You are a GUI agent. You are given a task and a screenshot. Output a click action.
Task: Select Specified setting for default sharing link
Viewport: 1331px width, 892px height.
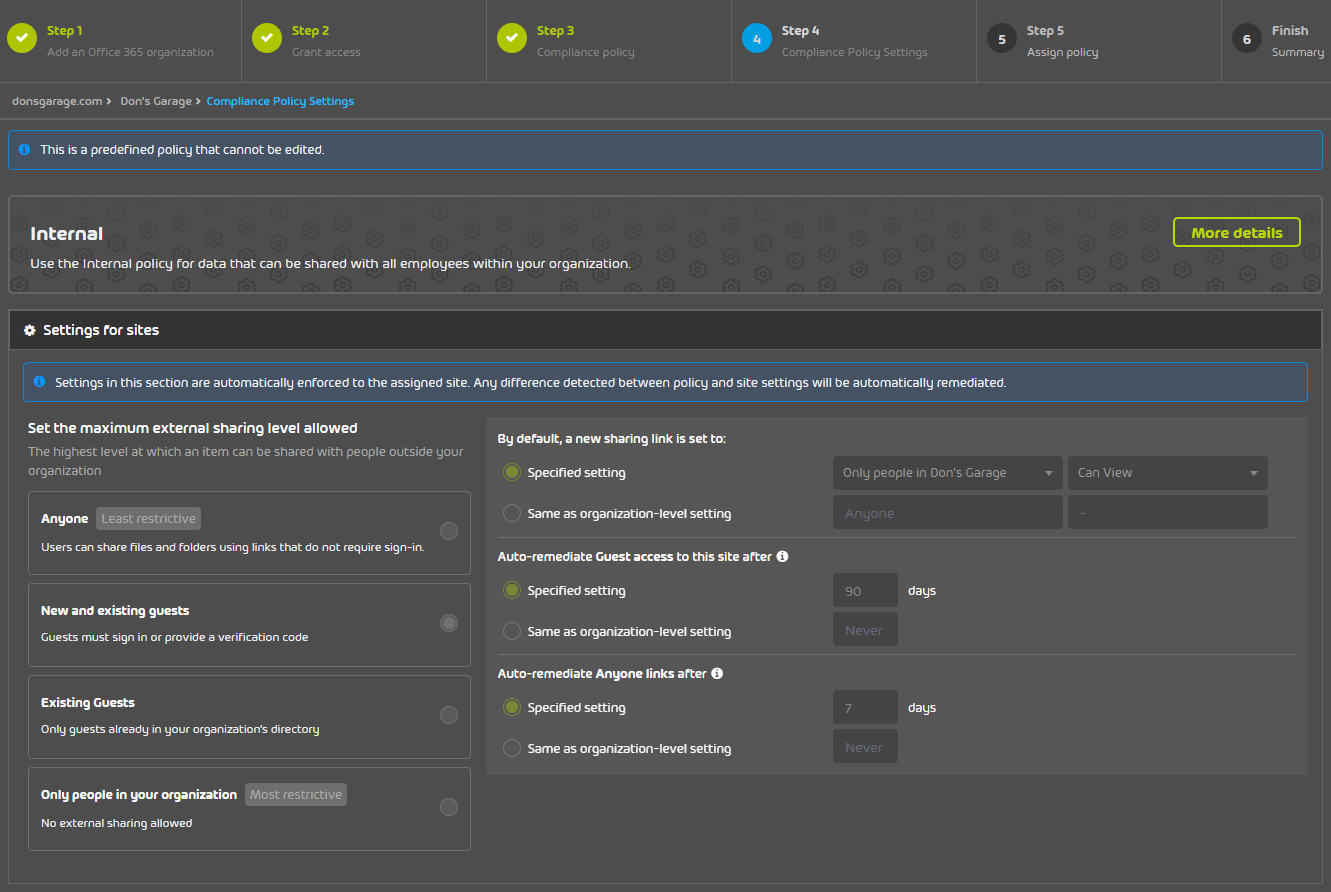[x=511, y=473]
